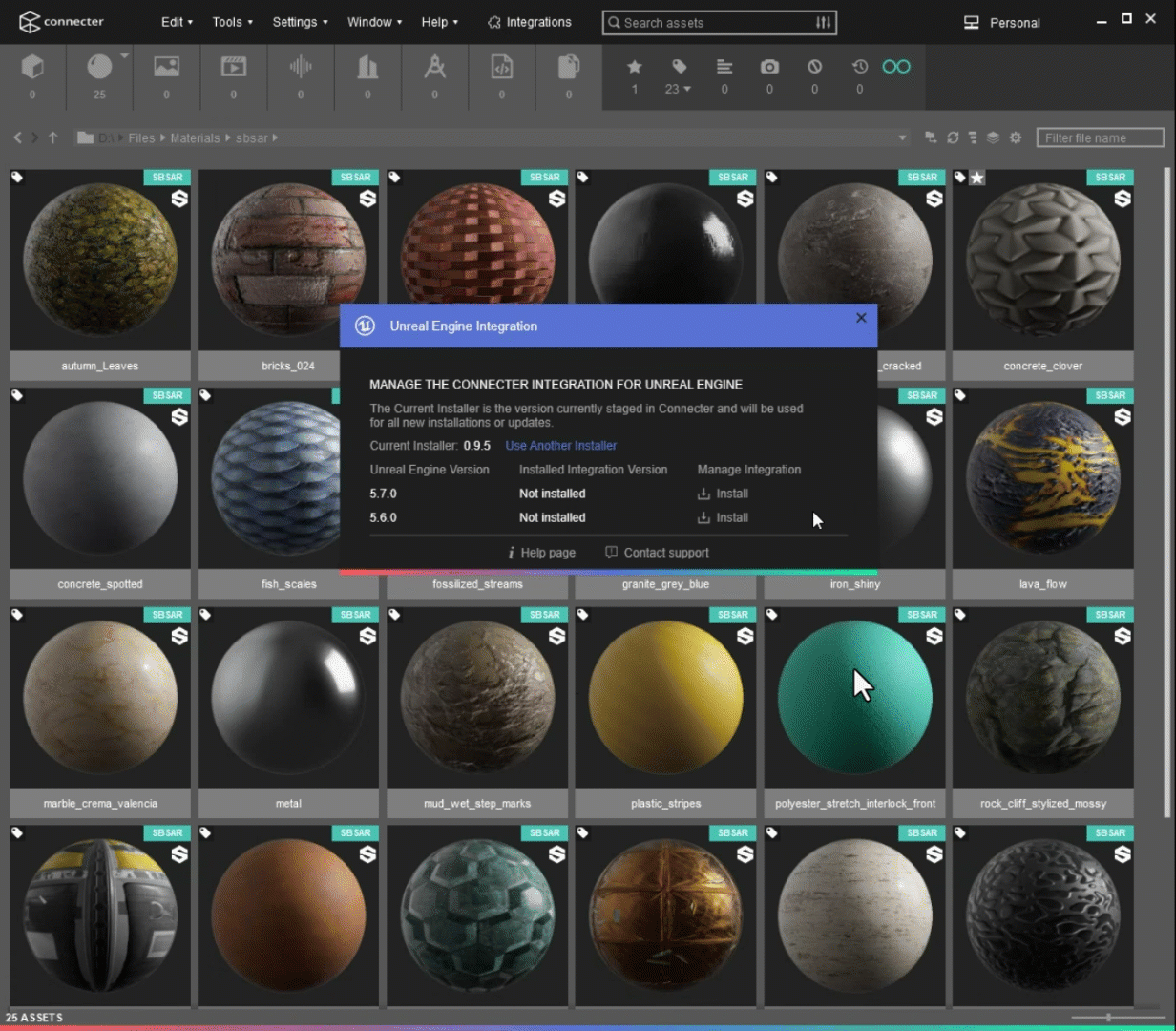The height and width of the screenshot is (1031, 1176).
Task: Open the Edit menu
Action: click(x=177, y=22)
